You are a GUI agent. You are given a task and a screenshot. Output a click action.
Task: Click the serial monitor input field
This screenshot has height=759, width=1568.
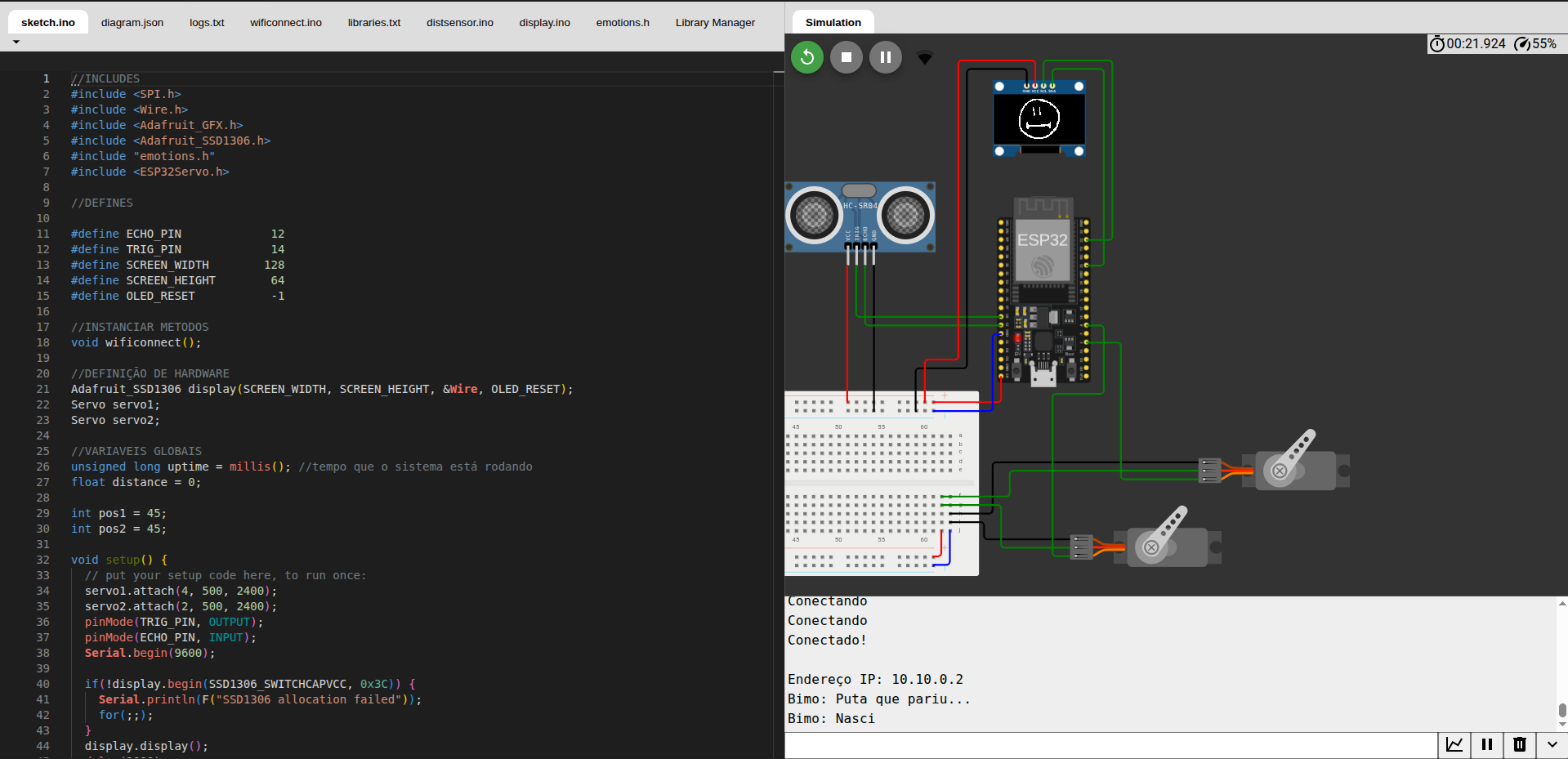click(x=1111, y=744)
